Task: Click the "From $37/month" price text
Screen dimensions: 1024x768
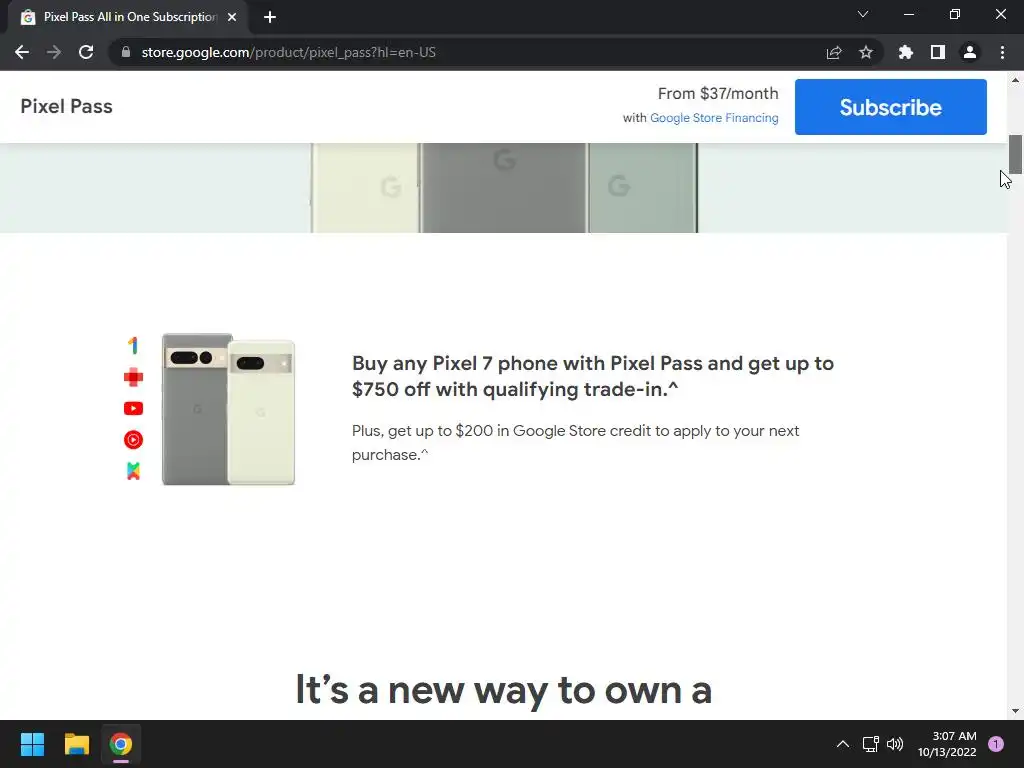Action: [718, 93]
